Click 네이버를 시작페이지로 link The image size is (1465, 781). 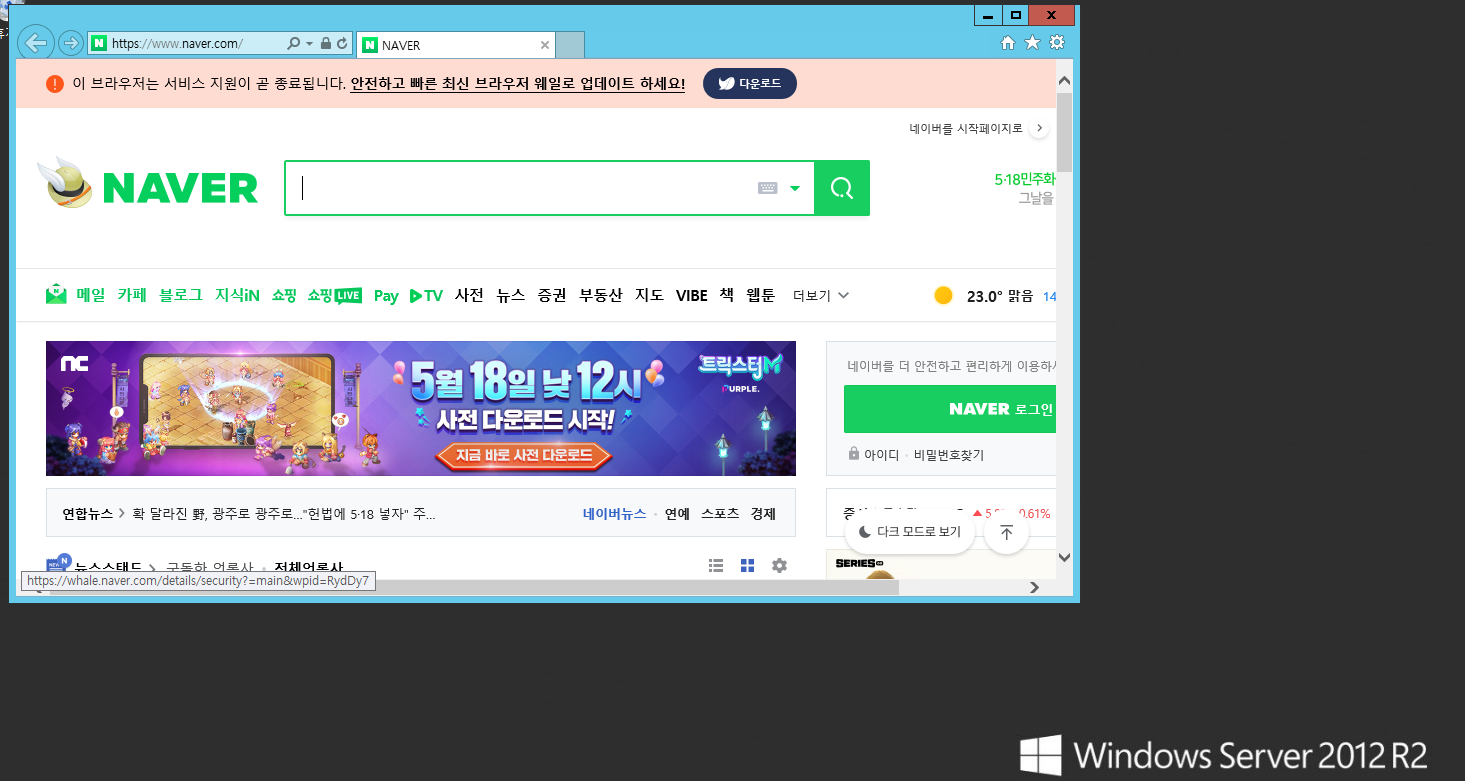click(966, 129)
